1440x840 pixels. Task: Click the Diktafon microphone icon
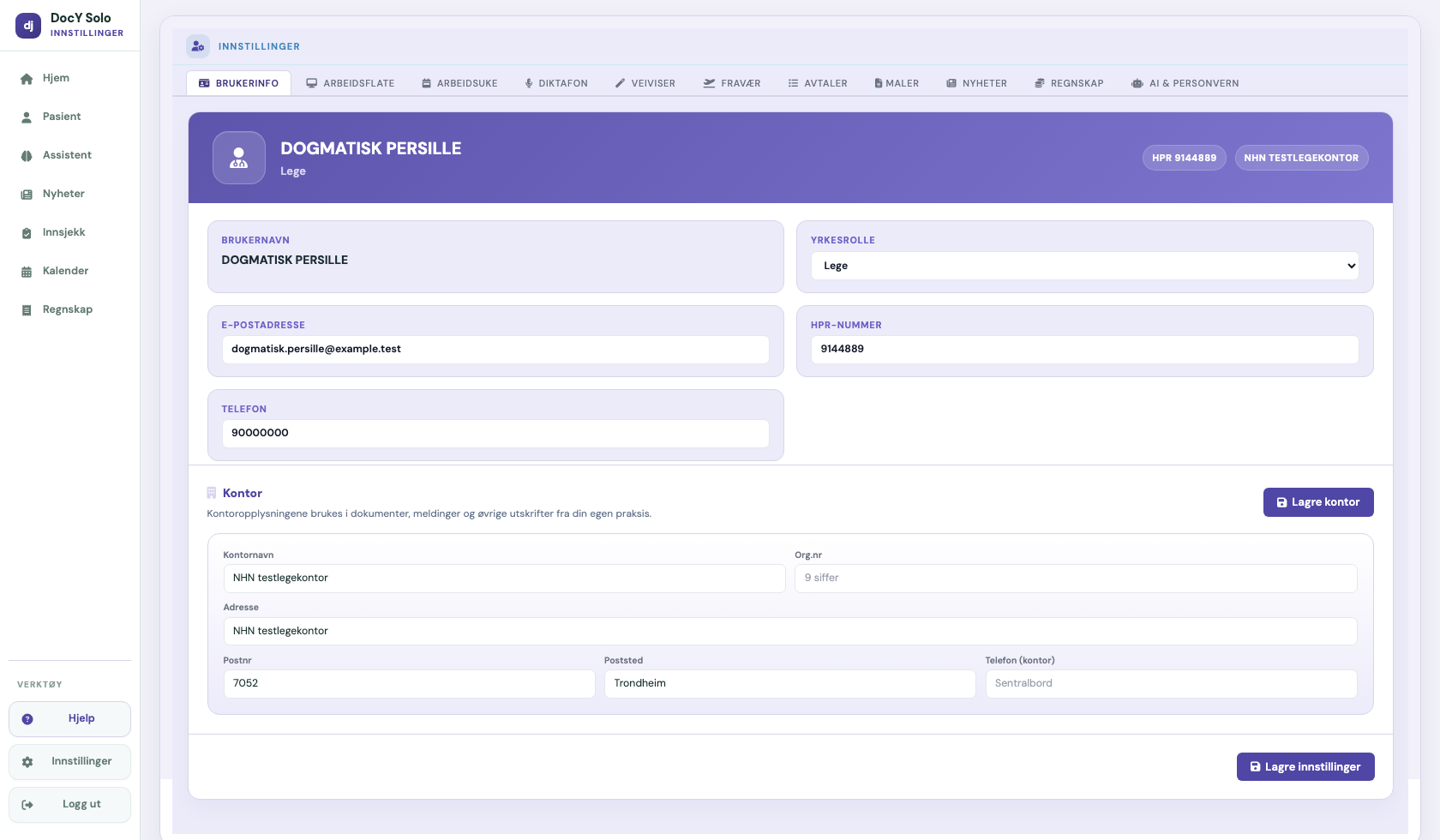[x=529, y=83]
